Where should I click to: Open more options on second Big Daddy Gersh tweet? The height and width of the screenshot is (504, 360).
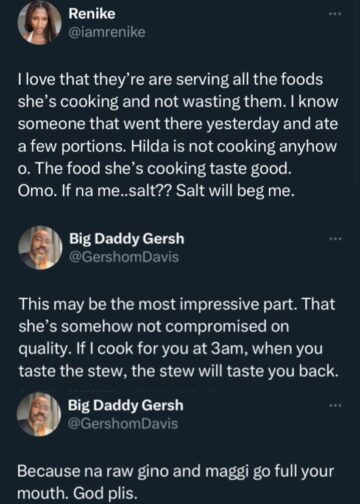tap(335, 405)
